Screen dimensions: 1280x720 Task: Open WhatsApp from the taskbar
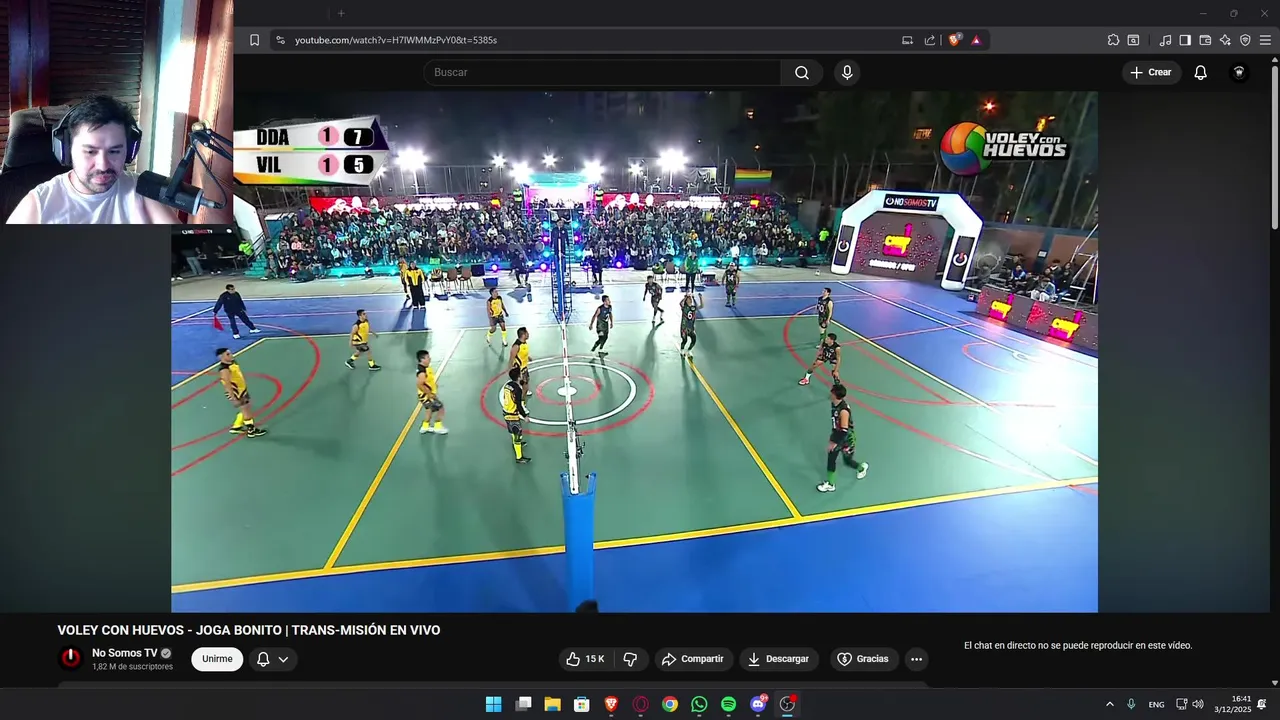(x=699, y=704)
